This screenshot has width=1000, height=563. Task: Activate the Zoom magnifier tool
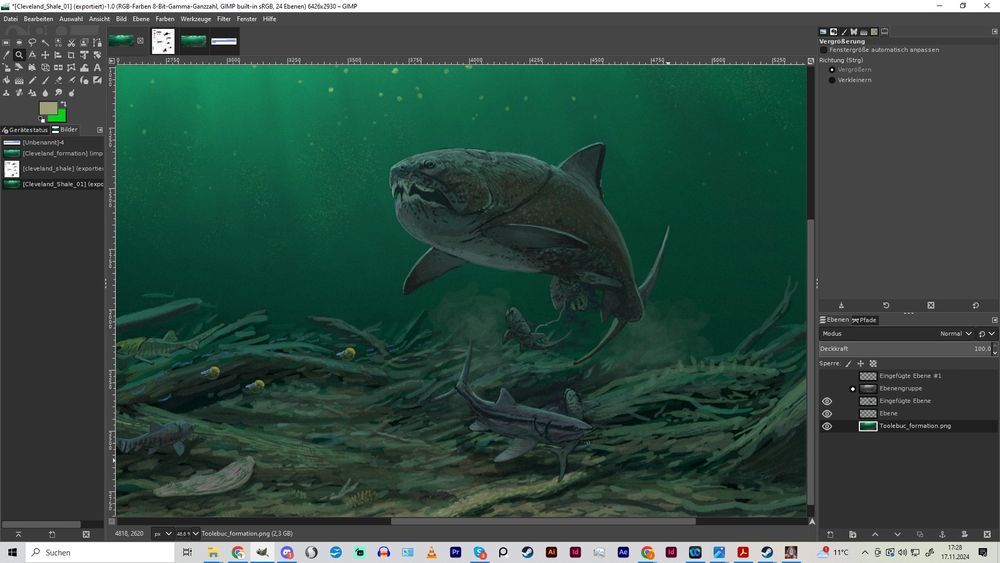click(19, 55)
